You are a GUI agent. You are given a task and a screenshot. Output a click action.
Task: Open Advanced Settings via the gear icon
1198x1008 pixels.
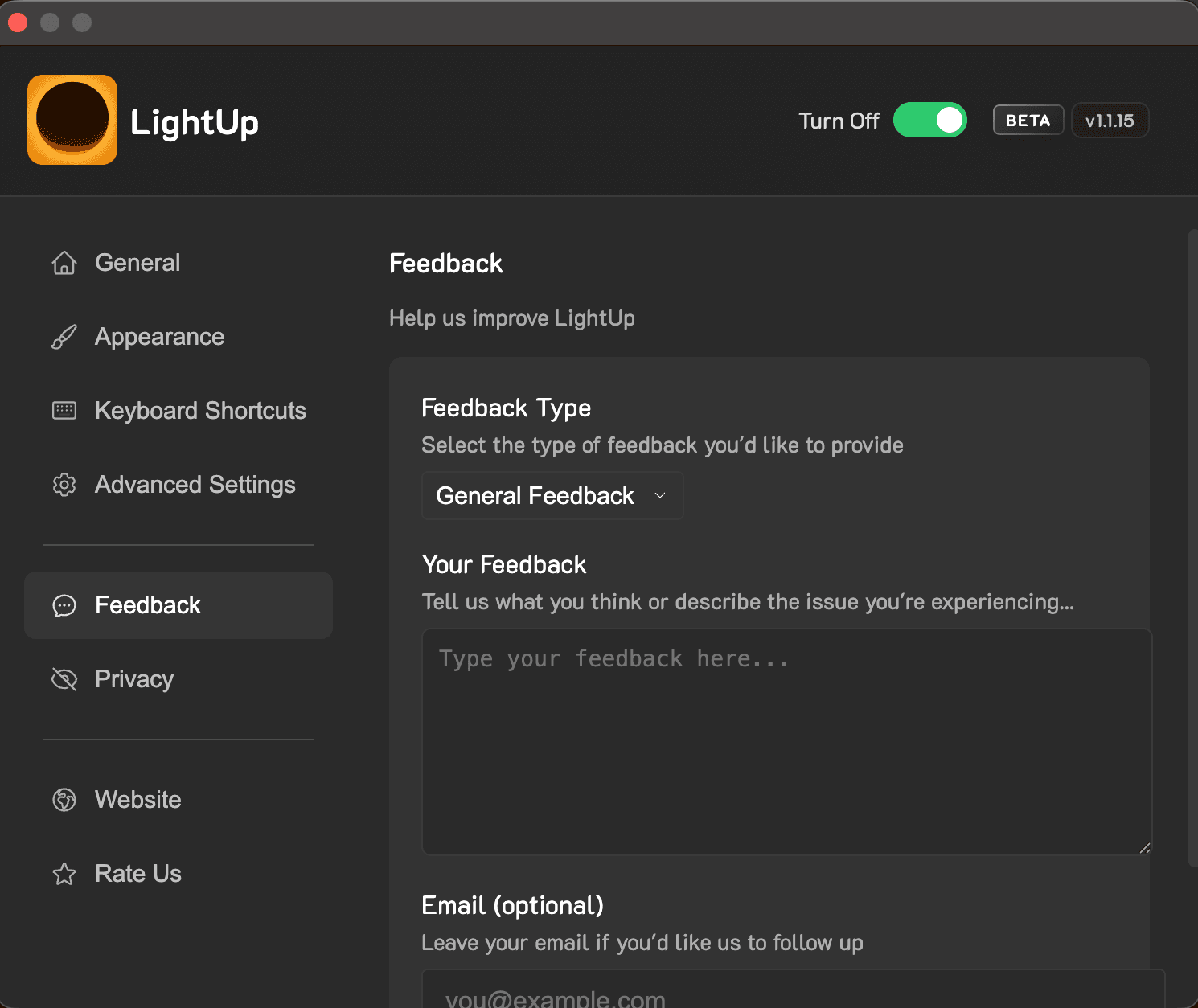pyautogui.click(x=64, y=484)
